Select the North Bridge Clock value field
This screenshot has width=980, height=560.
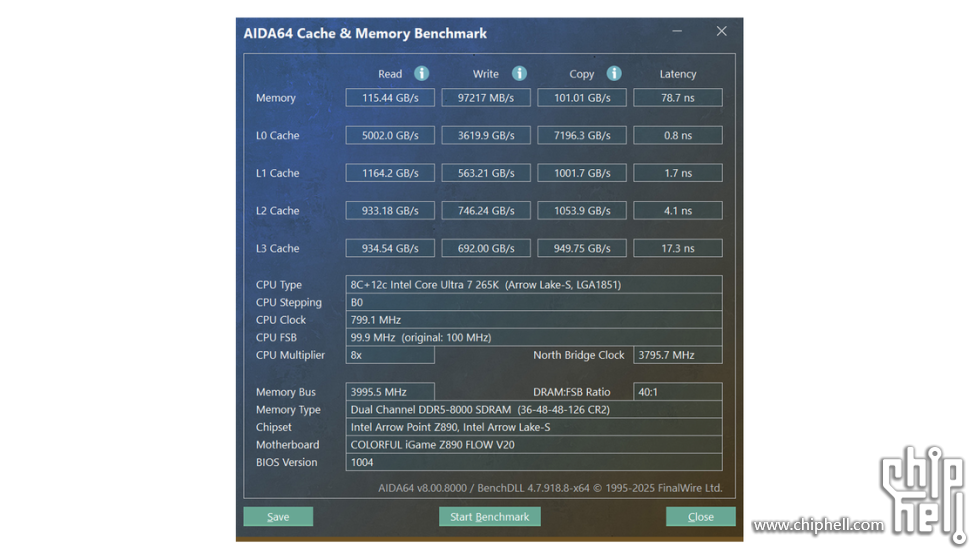click(677, 355)
